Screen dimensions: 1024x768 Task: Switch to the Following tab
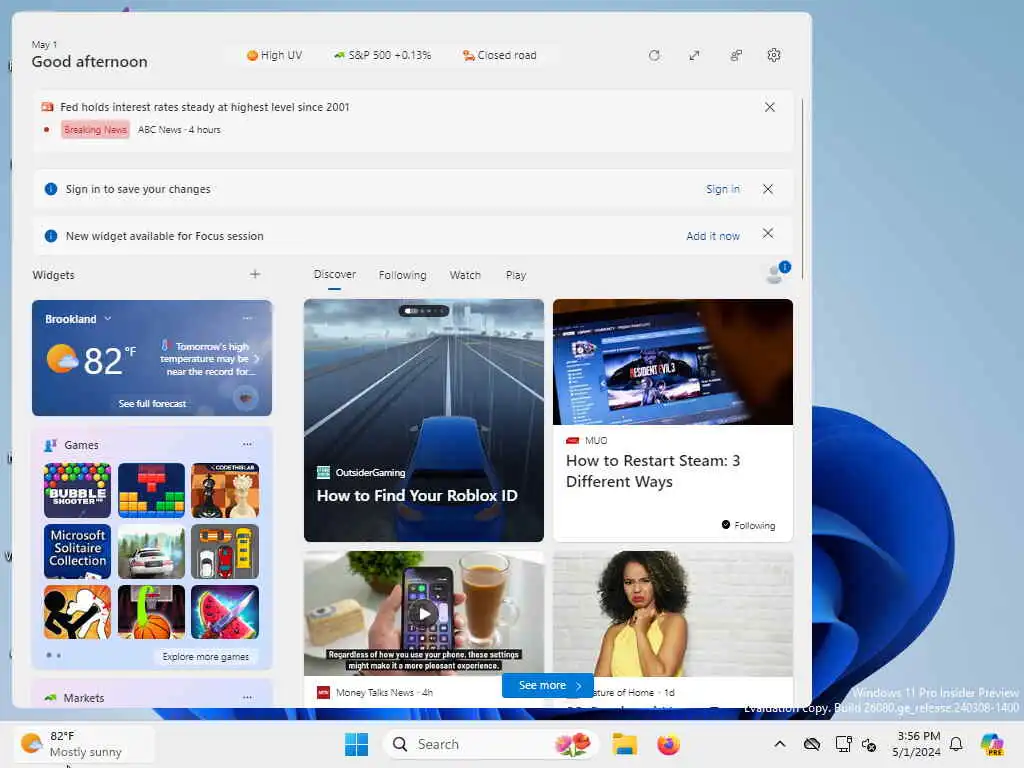402,275
